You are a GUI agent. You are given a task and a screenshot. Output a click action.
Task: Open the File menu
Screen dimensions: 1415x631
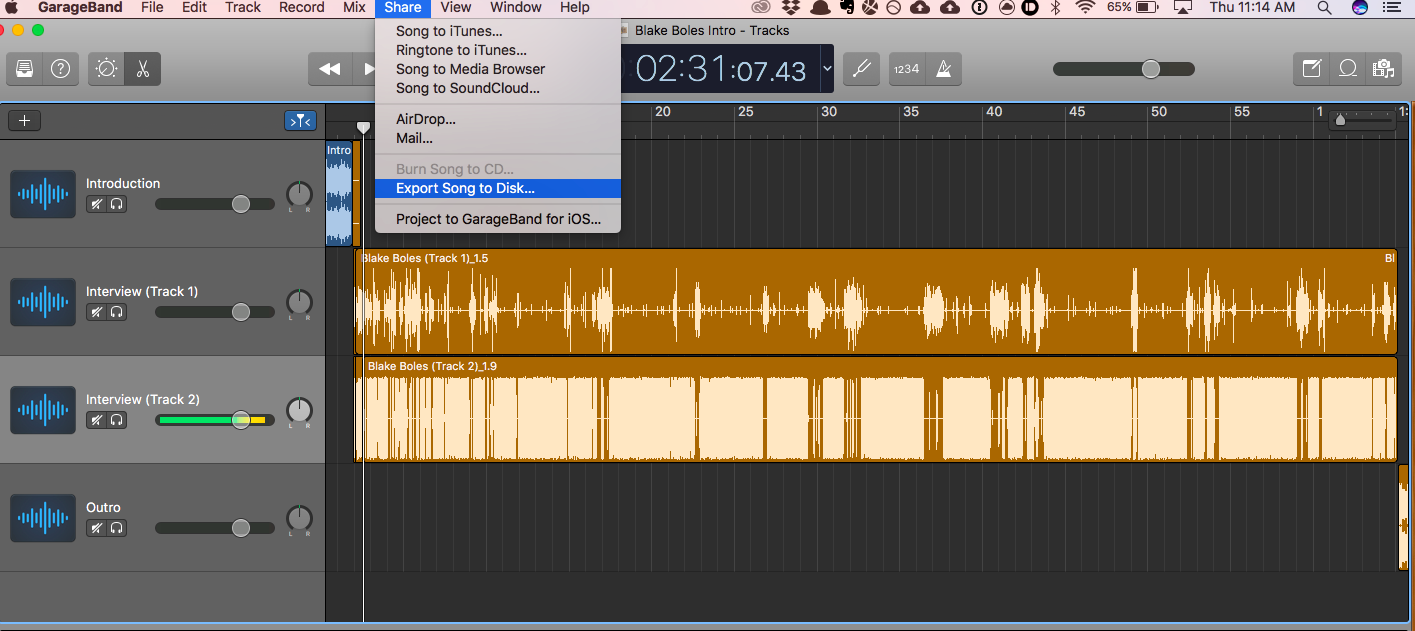pyautogui.click(x=152, y=8)
